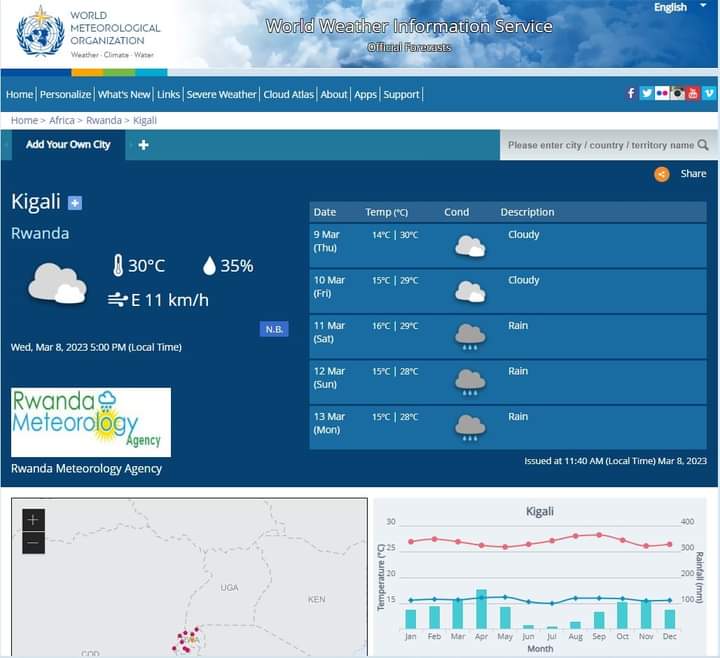
Task: Open the Cloud Atlas menu item
Action: [x=289, y=94]
